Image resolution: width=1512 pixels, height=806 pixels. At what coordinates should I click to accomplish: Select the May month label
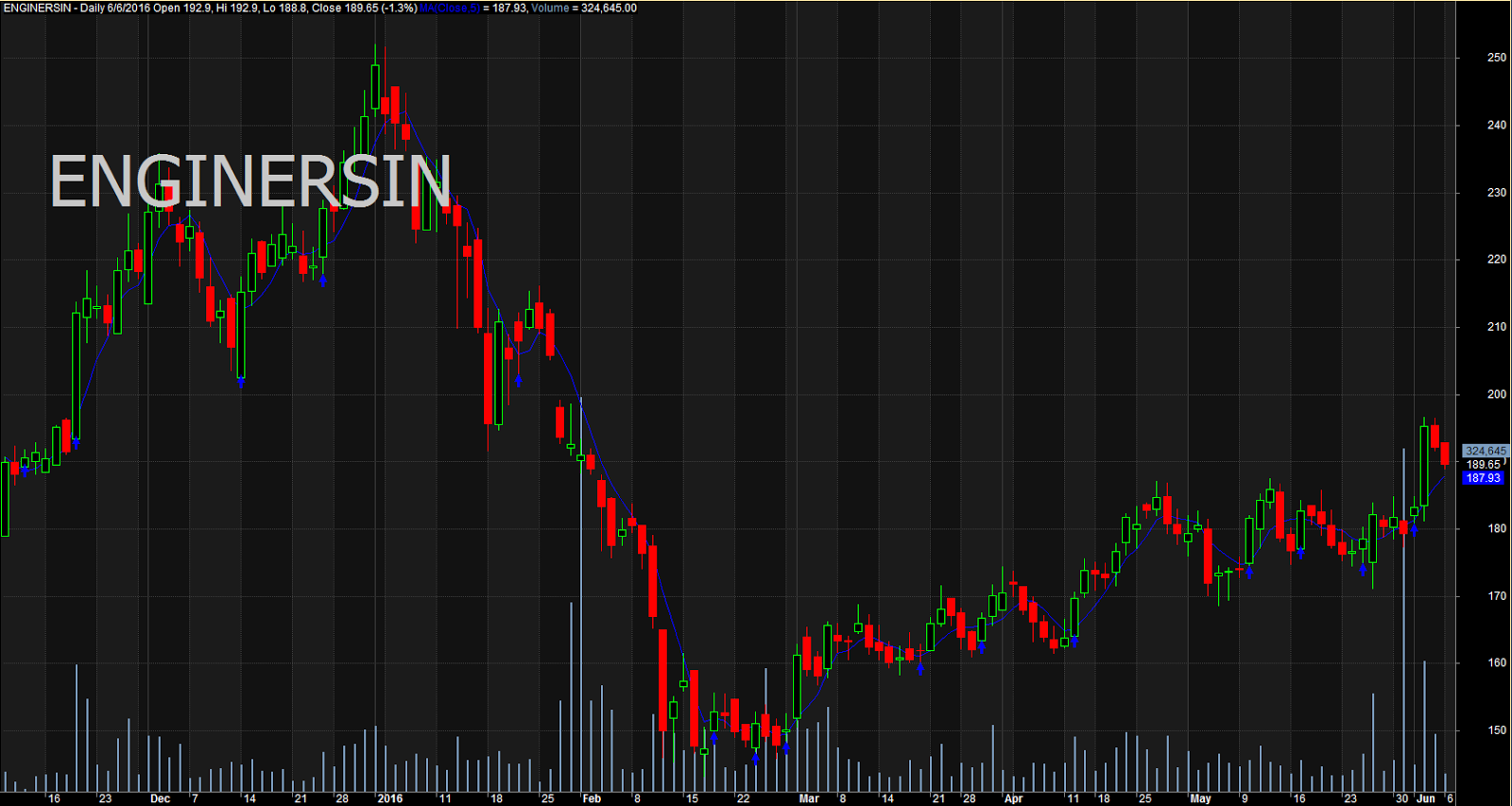click(1200, 798)
